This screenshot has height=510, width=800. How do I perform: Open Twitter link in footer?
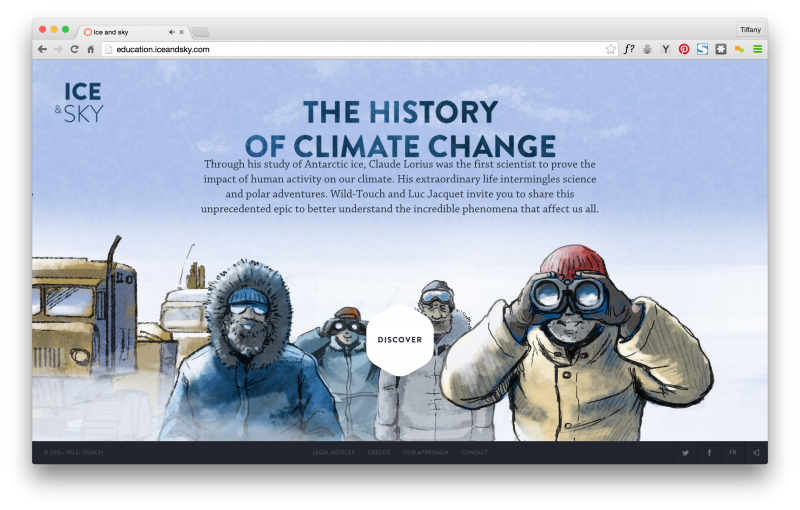(x=685, y=452)
